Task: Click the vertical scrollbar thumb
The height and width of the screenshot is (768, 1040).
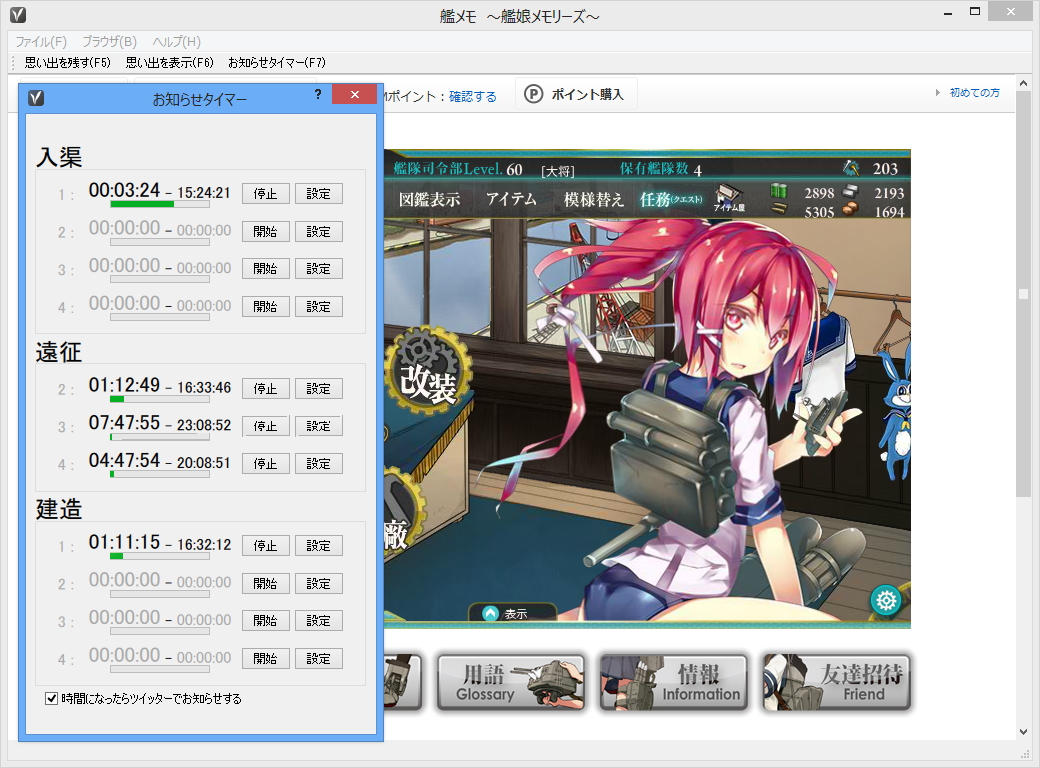Action: [x=1023, y=294]
